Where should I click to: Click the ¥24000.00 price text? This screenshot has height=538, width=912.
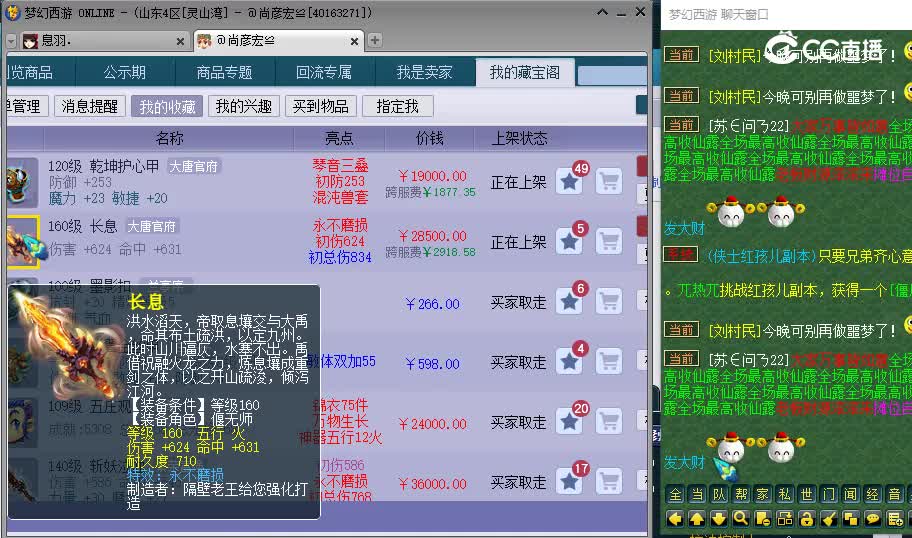[432, 424]
